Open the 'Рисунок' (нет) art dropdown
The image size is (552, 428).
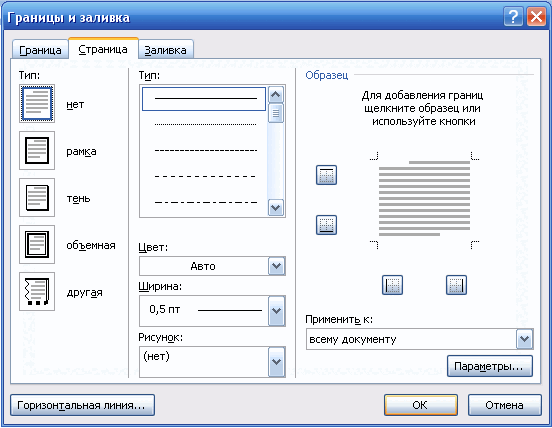[276, 362]
